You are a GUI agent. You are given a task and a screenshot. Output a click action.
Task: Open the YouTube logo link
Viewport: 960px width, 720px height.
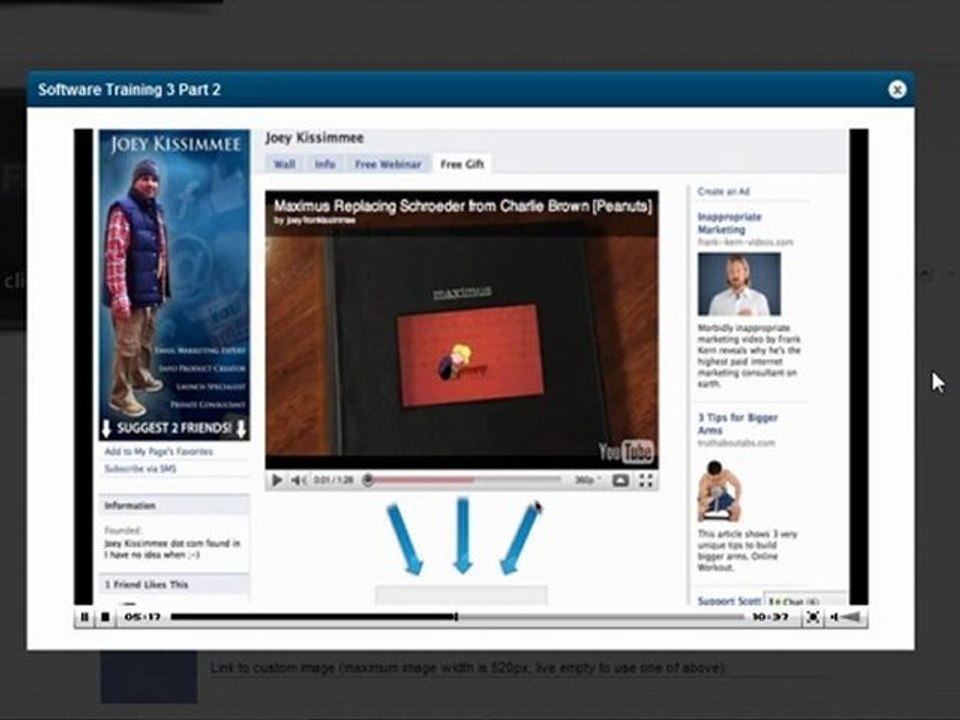(626, 452)
